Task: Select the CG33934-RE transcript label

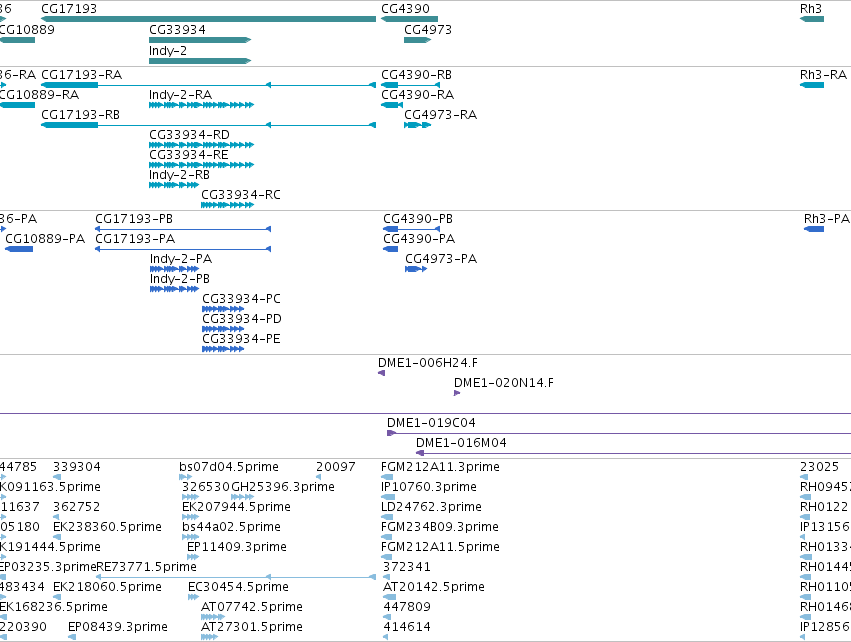Action: tap(189, 155)
